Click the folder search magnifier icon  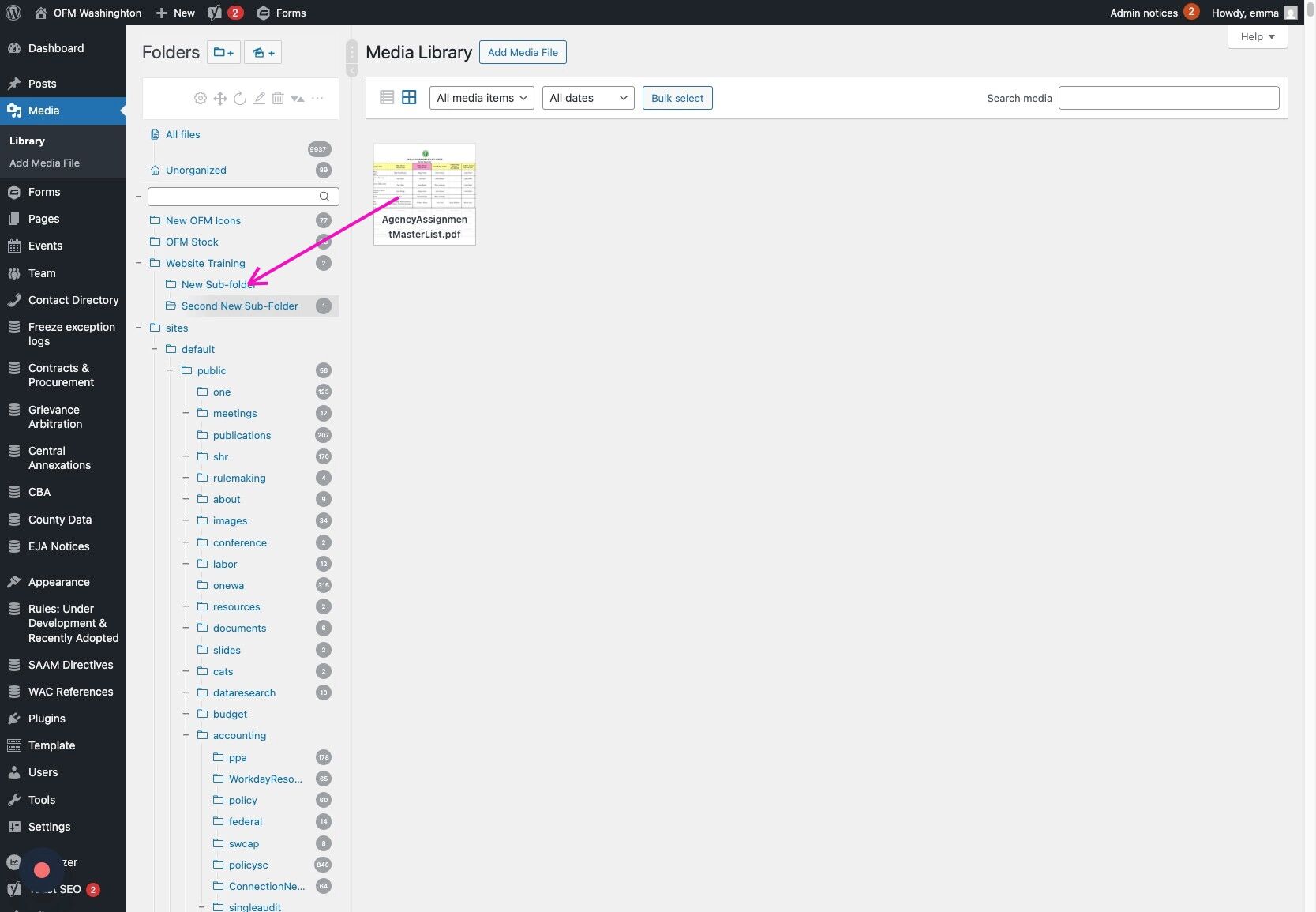click(x=324, y=197)
